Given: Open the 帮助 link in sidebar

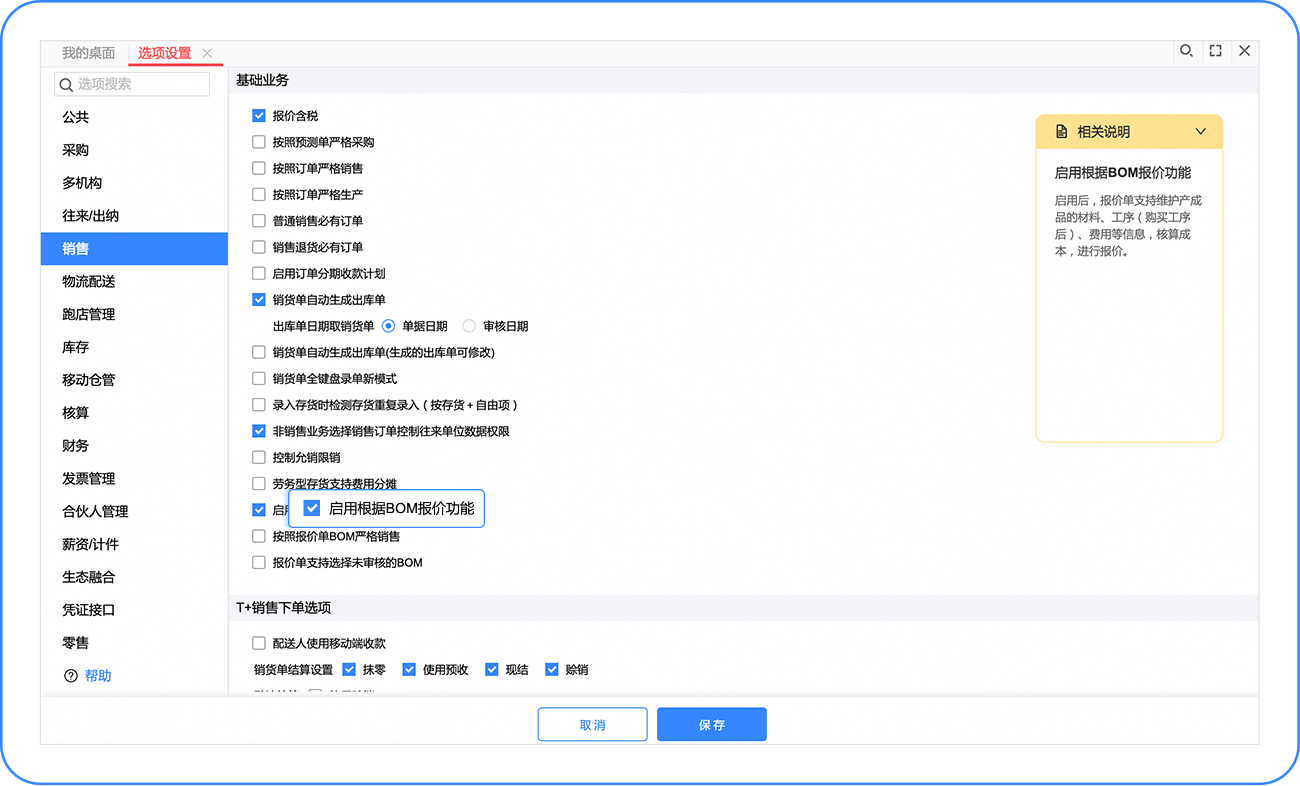Looking at the screenshot, I should click(98, 676).
